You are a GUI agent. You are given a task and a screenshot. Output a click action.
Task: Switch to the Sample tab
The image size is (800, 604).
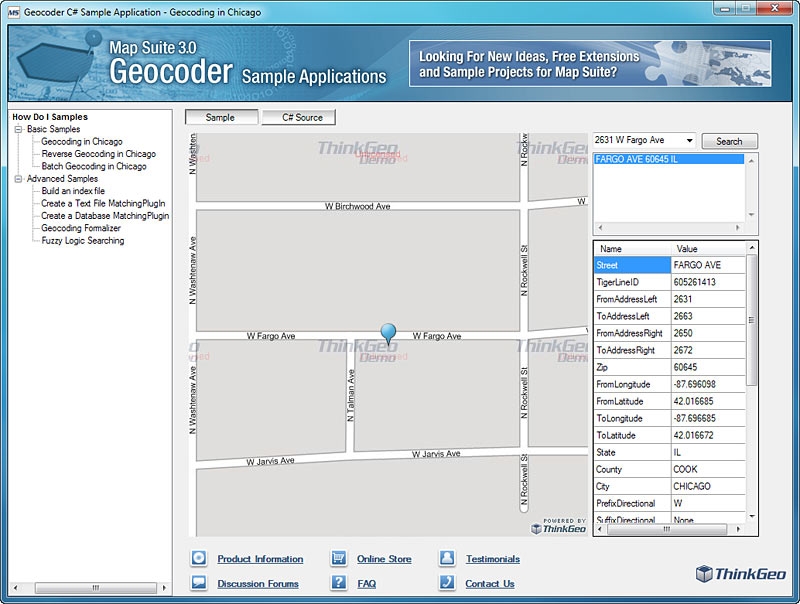coord(221,117)
